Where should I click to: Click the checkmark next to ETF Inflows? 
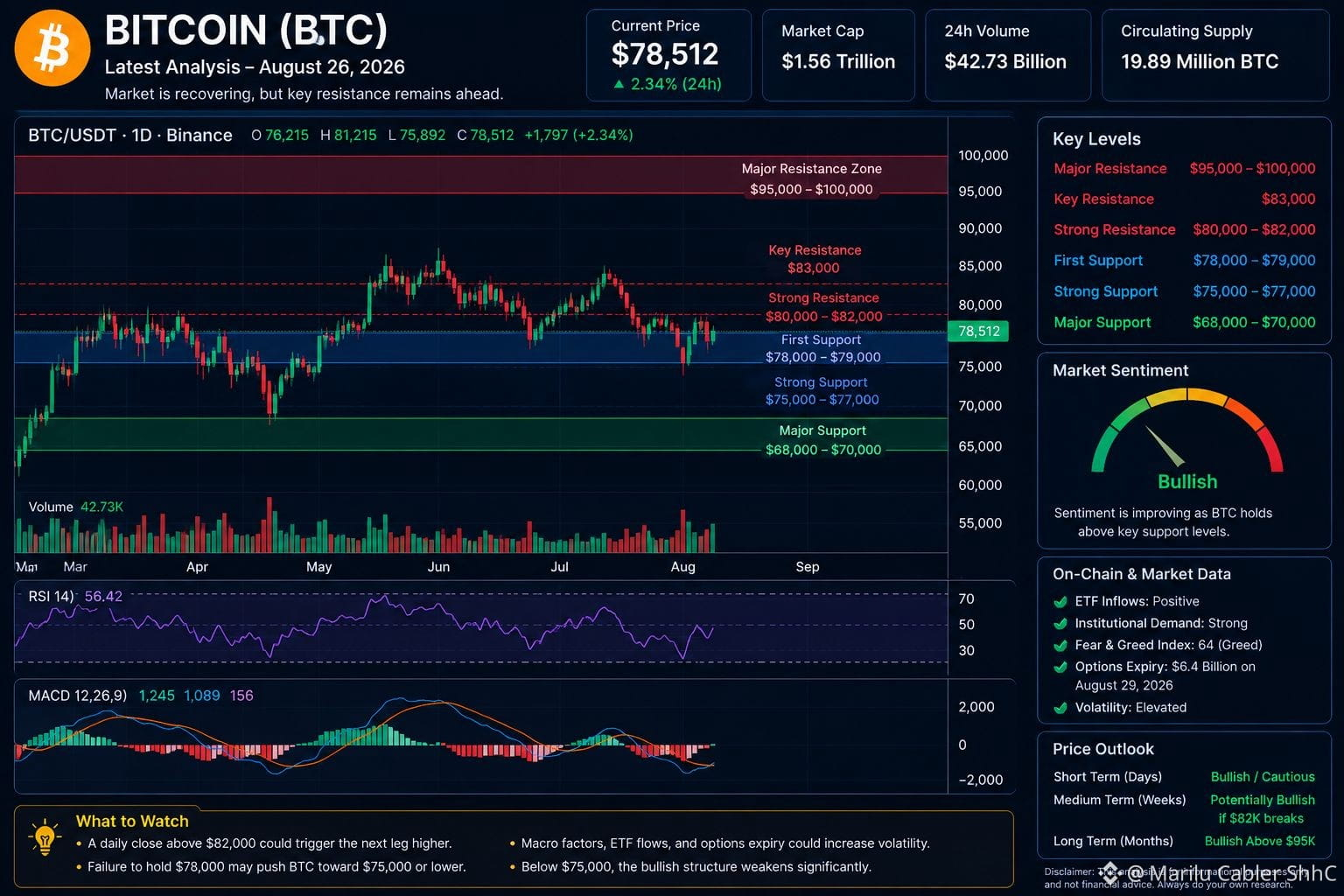pos(1060,602)
